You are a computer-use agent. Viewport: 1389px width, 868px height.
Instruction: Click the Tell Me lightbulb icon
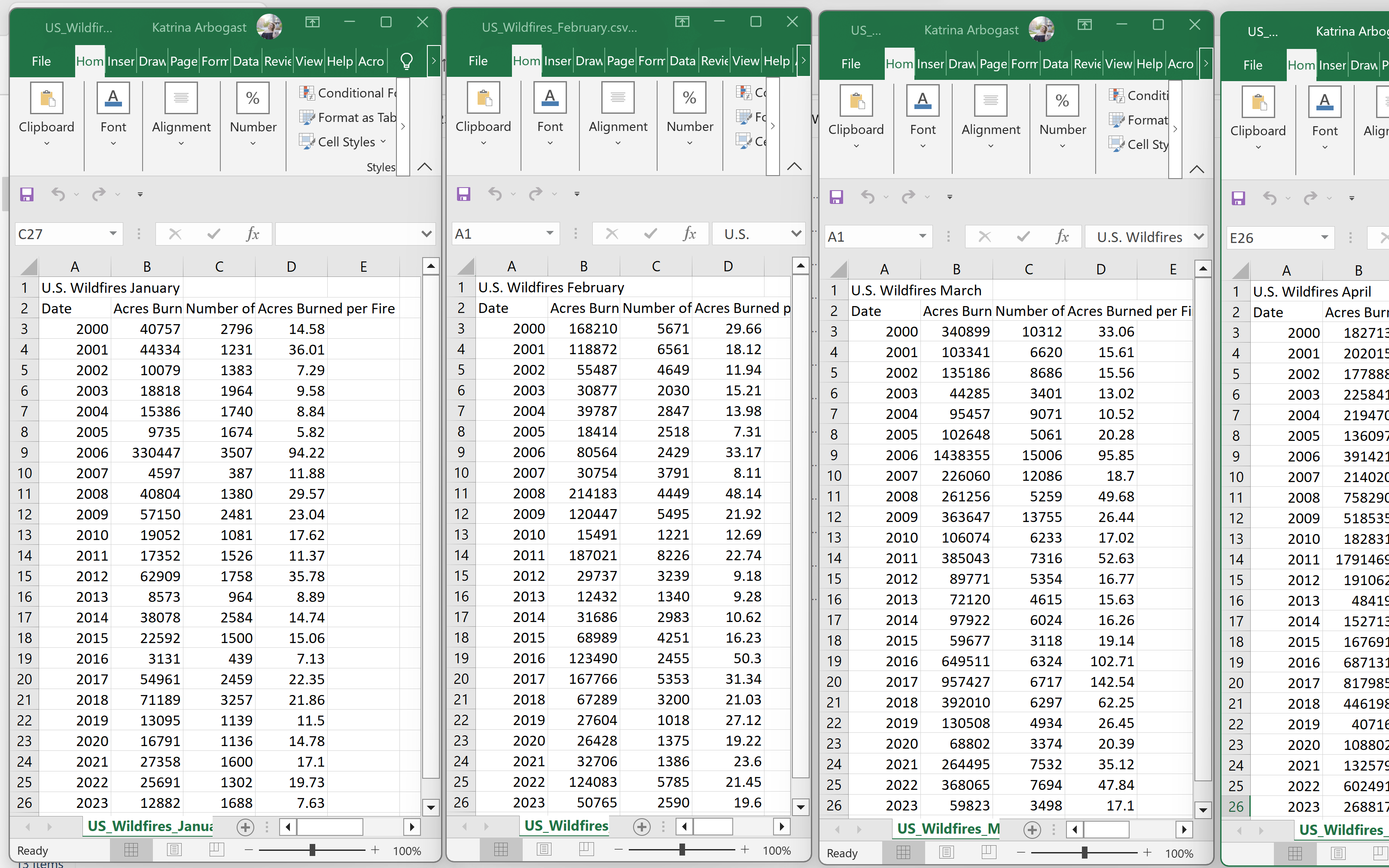pos(406,61)
